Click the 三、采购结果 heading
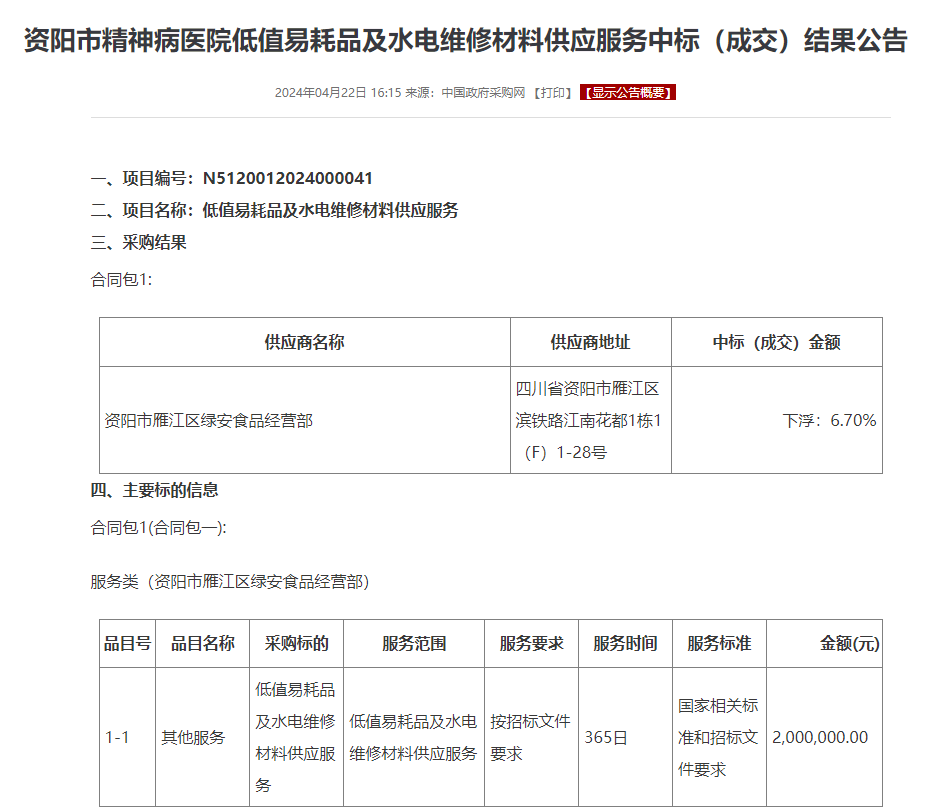939x812 pixels. [138, 243]
